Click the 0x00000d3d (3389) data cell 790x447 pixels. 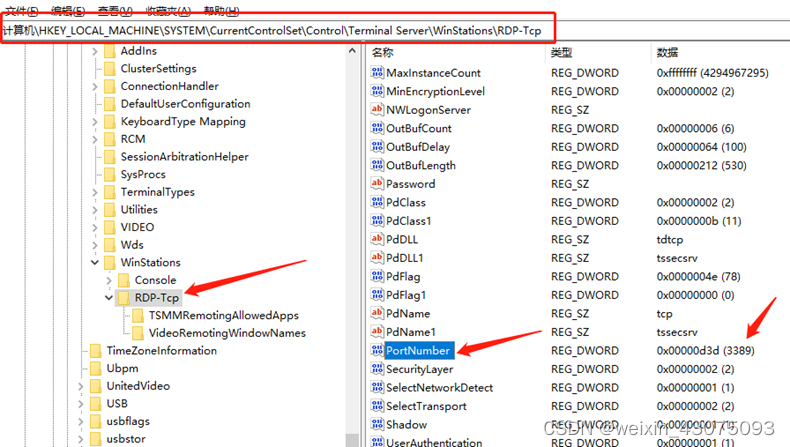pos(705,350)
